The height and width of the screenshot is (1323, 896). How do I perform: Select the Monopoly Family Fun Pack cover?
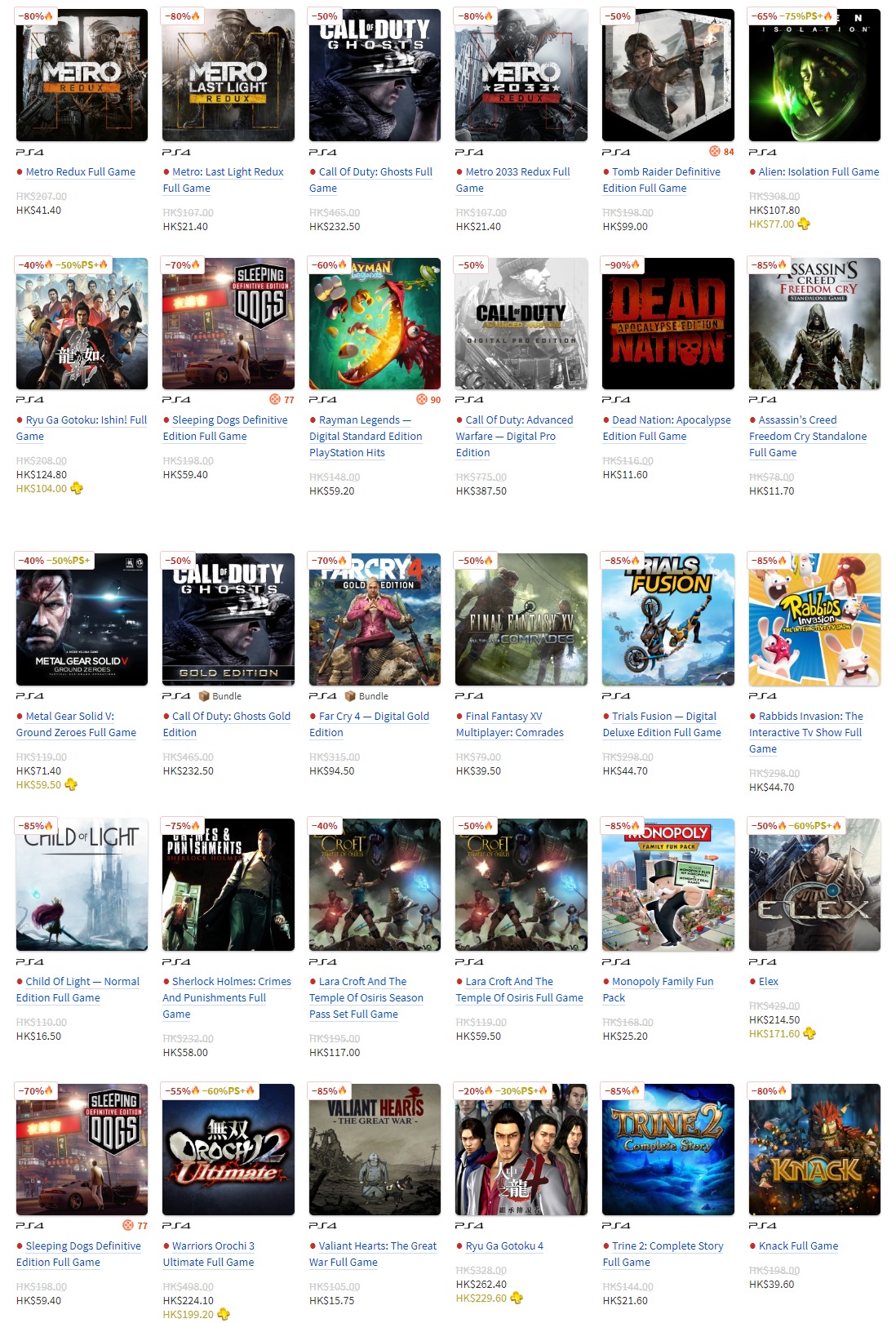coord(668,885)
